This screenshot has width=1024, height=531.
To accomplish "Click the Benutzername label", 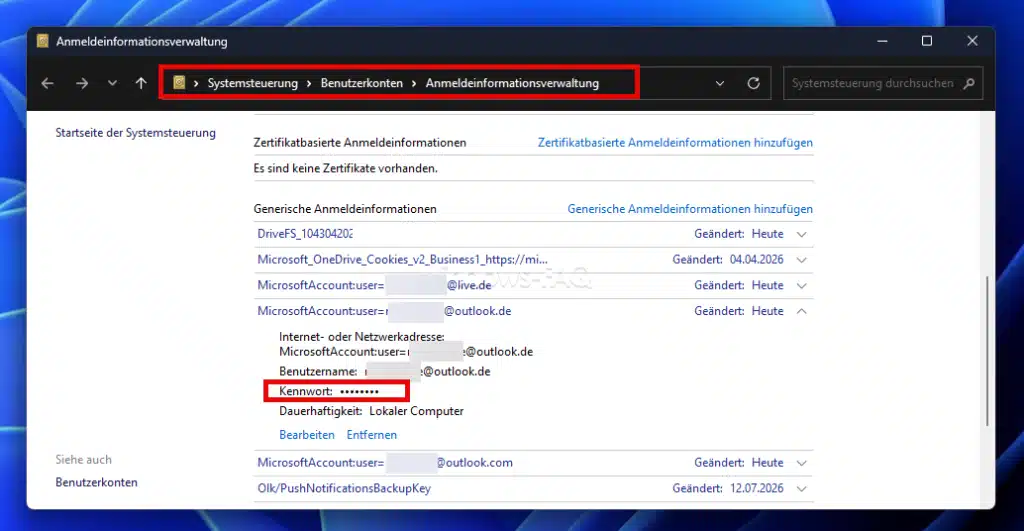I will [318, 372].
